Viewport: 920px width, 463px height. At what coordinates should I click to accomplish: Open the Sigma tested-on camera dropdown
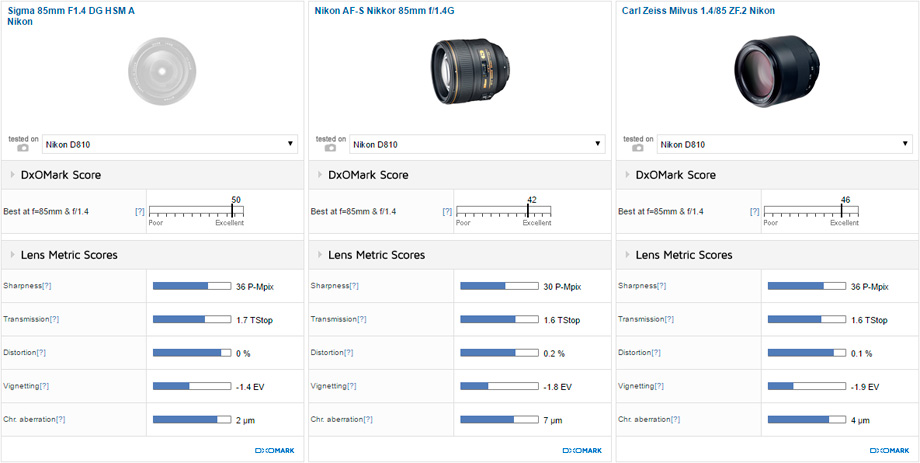[x=170, y=144]
